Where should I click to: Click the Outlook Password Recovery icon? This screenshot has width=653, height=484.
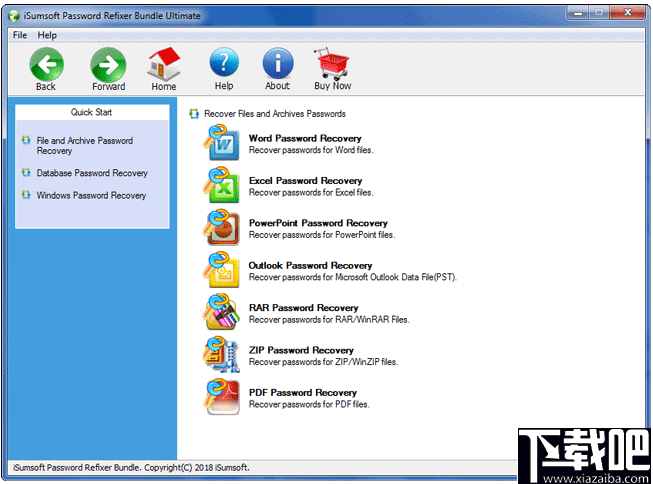pyautogui.click(x=222, y=270)
